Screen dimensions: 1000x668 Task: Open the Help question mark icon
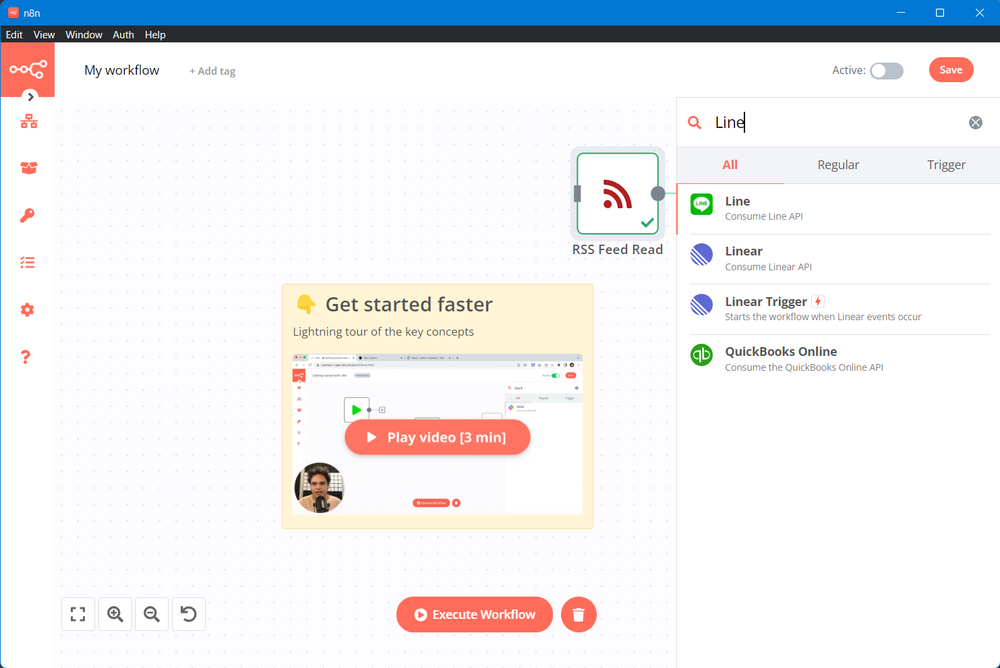(26, 357)
